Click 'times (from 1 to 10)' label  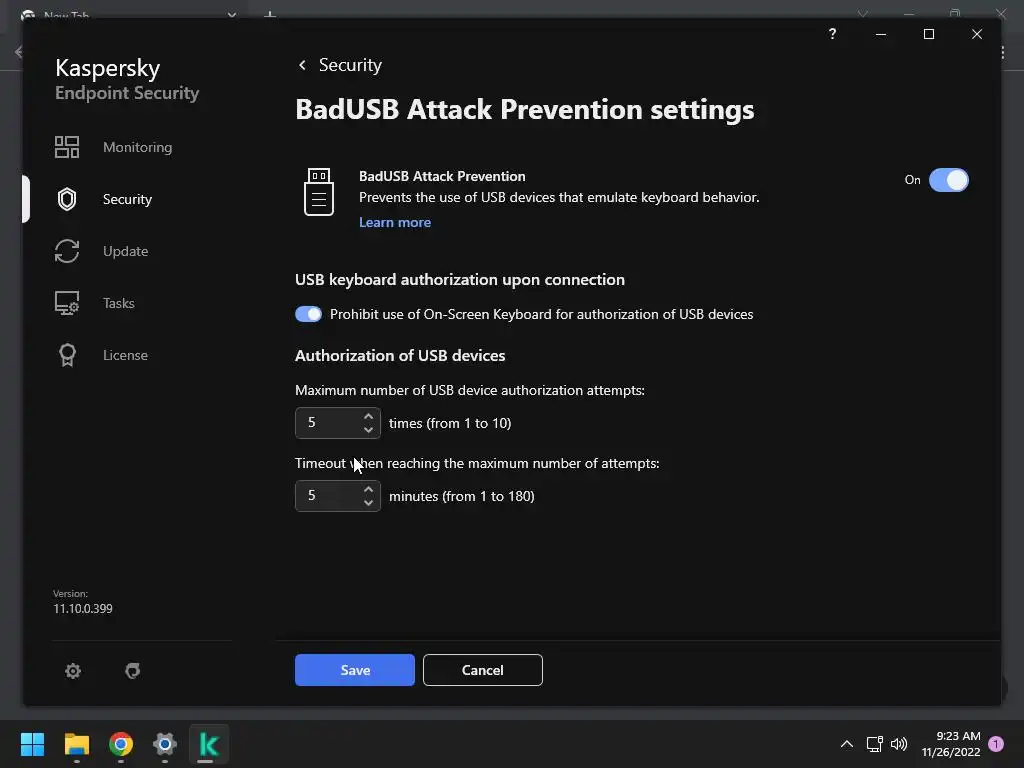point(450,423)
